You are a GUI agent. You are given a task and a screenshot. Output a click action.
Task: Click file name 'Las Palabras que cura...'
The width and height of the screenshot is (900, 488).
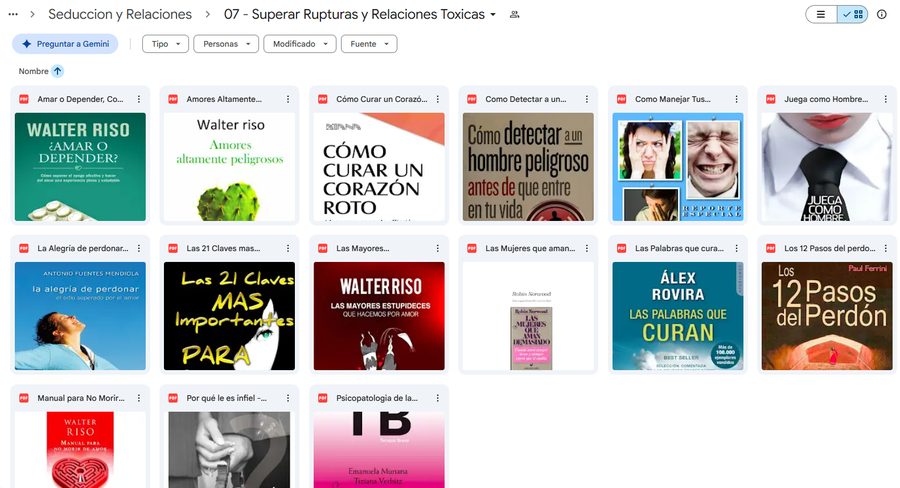679,249
